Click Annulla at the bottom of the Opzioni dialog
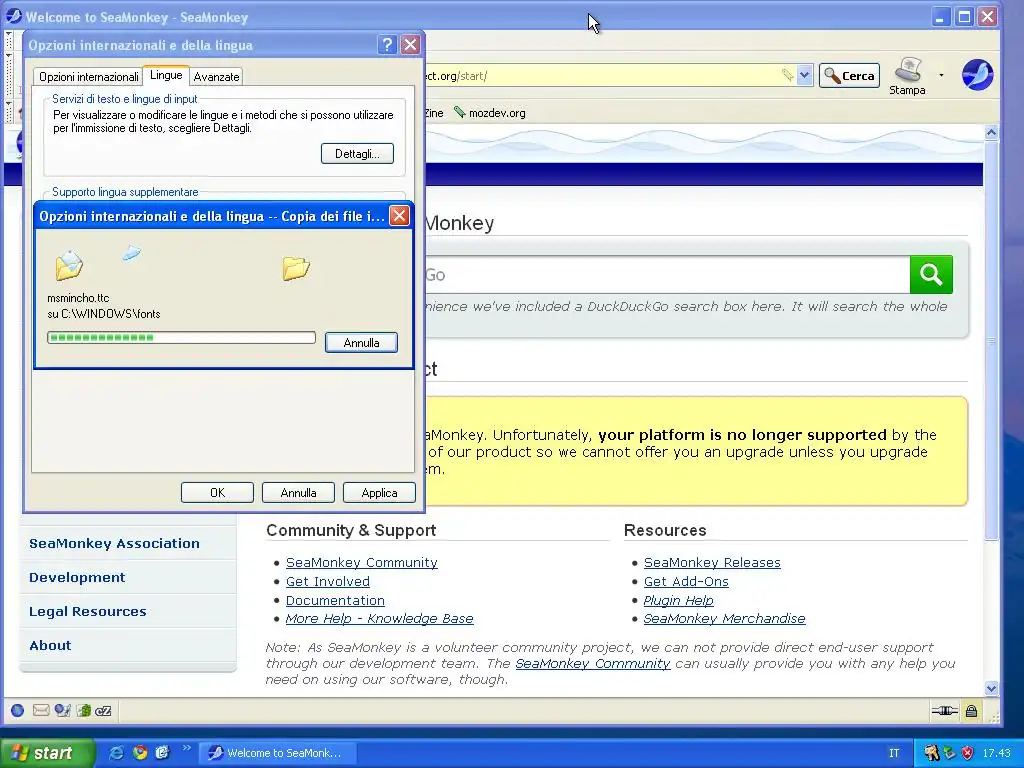This screenshot has width=1024, height=768. 298,492
